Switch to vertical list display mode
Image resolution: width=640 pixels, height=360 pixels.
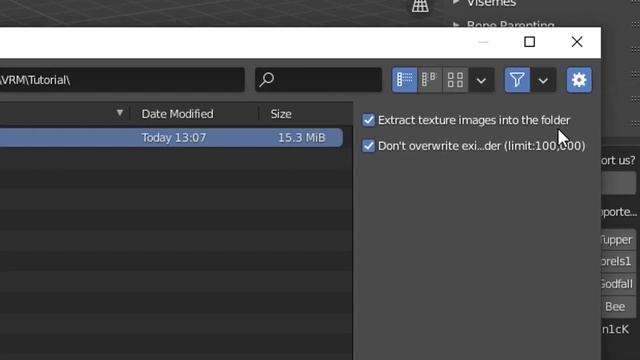(404, 80)
